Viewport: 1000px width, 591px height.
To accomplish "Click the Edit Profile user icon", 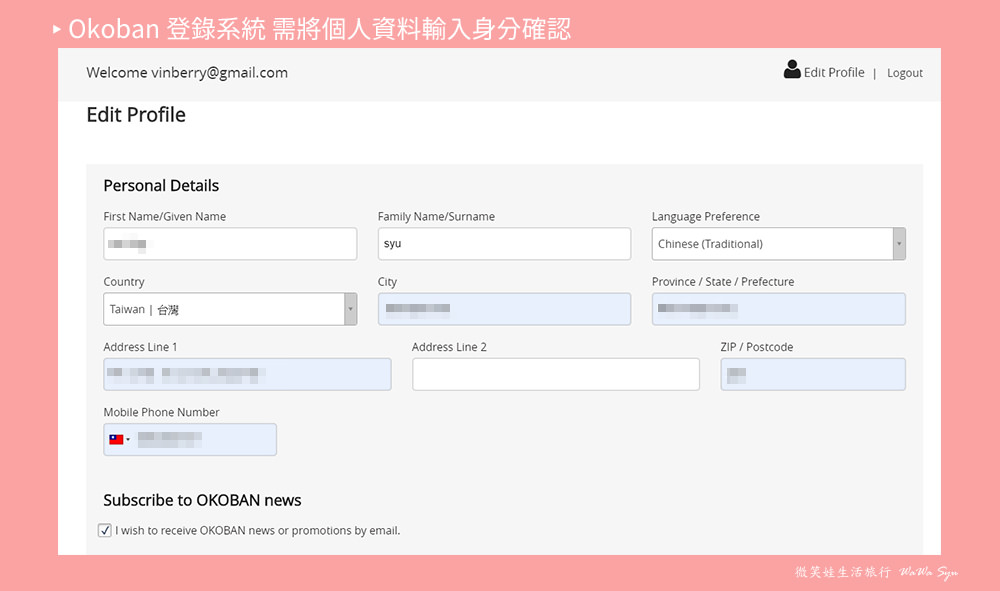I will (x=791, y=69).
